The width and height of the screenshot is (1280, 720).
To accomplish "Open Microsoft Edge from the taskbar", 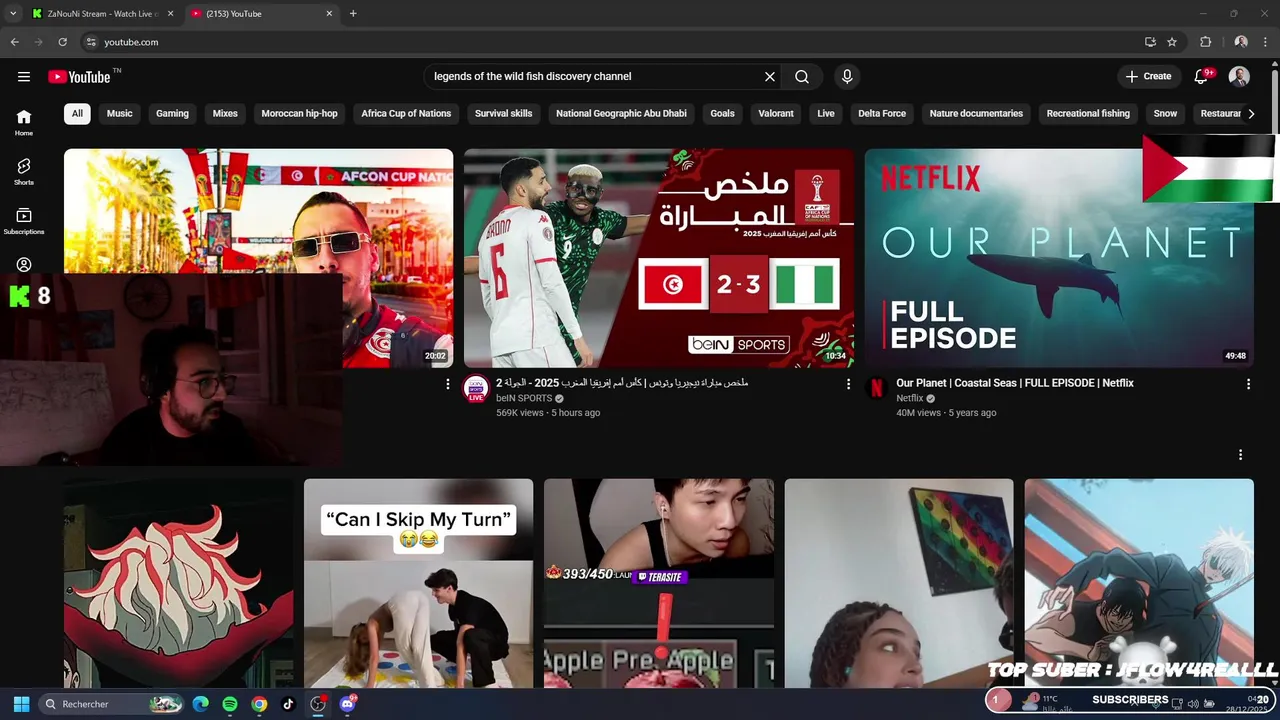I will 201,704.
